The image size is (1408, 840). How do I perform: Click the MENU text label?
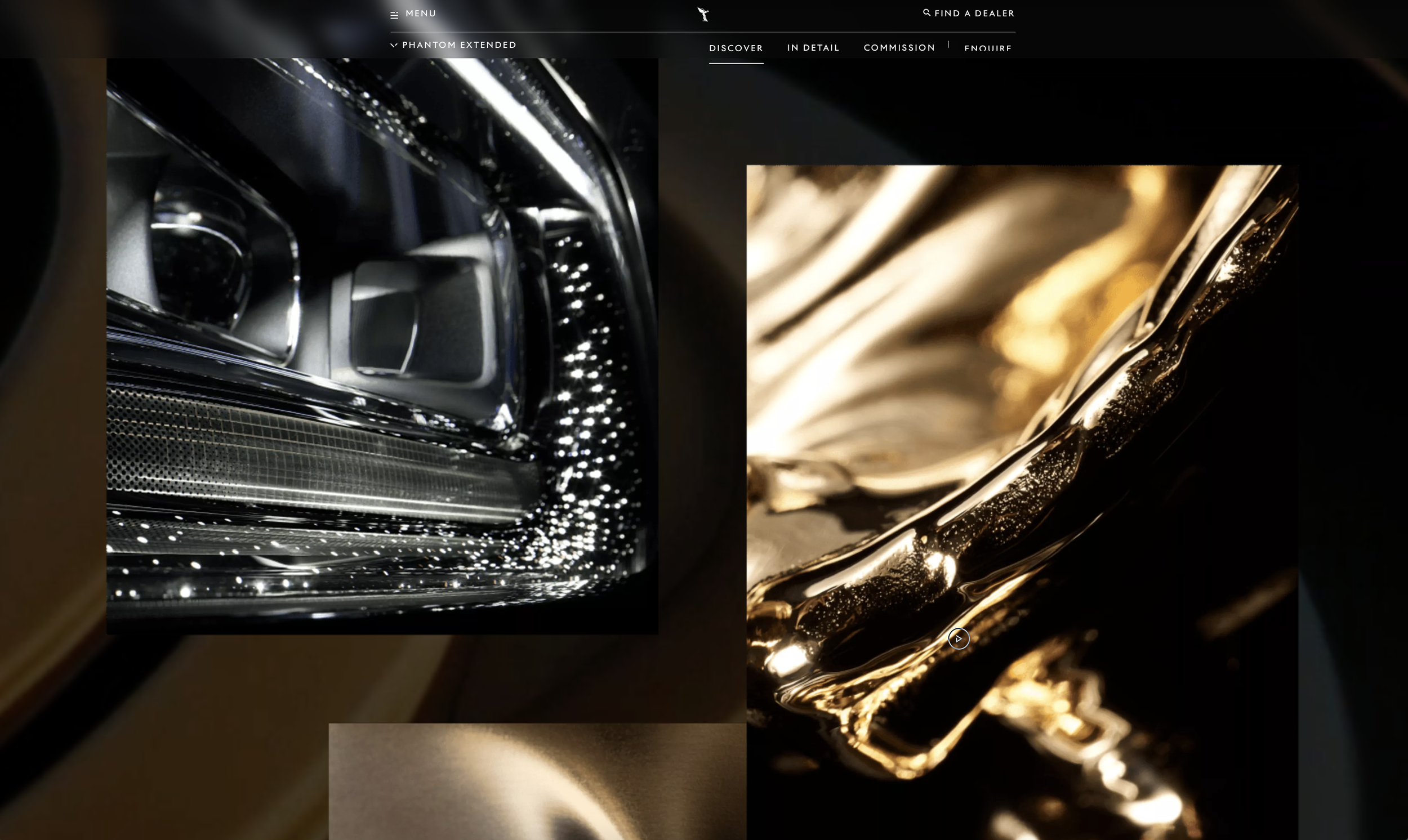coord(421,14)
